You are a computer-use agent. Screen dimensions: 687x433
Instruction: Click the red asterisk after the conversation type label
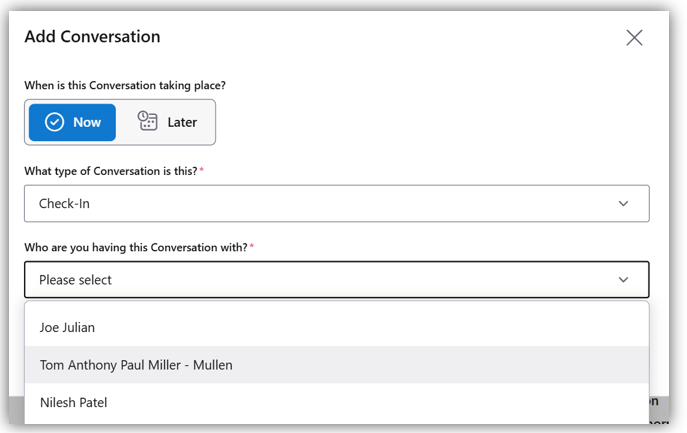pyautogui.click(x=202, y=170)
